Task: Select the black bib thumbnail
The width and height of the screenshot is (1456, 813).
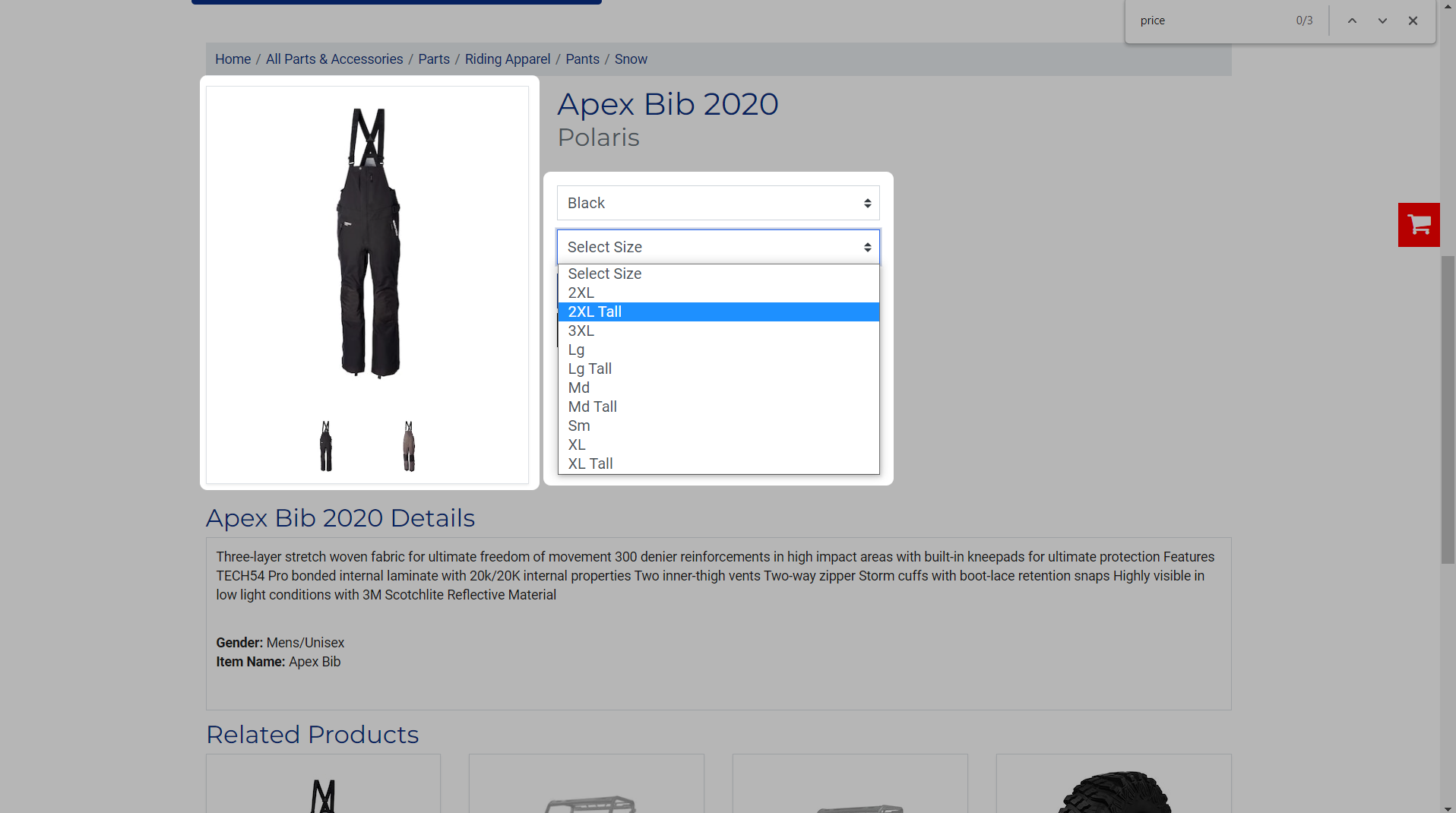Action: 326,446
